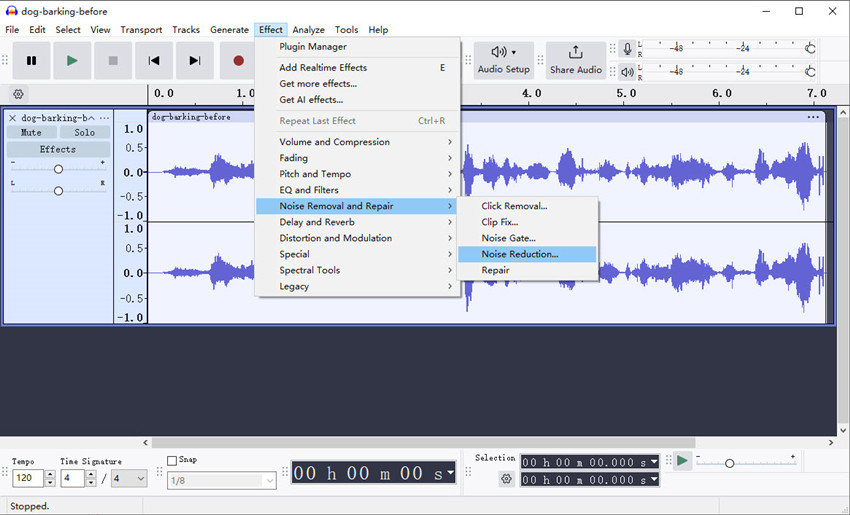Choose Click Removal... effect
This screenshot has height=515, width=850.
click(527, 206)
